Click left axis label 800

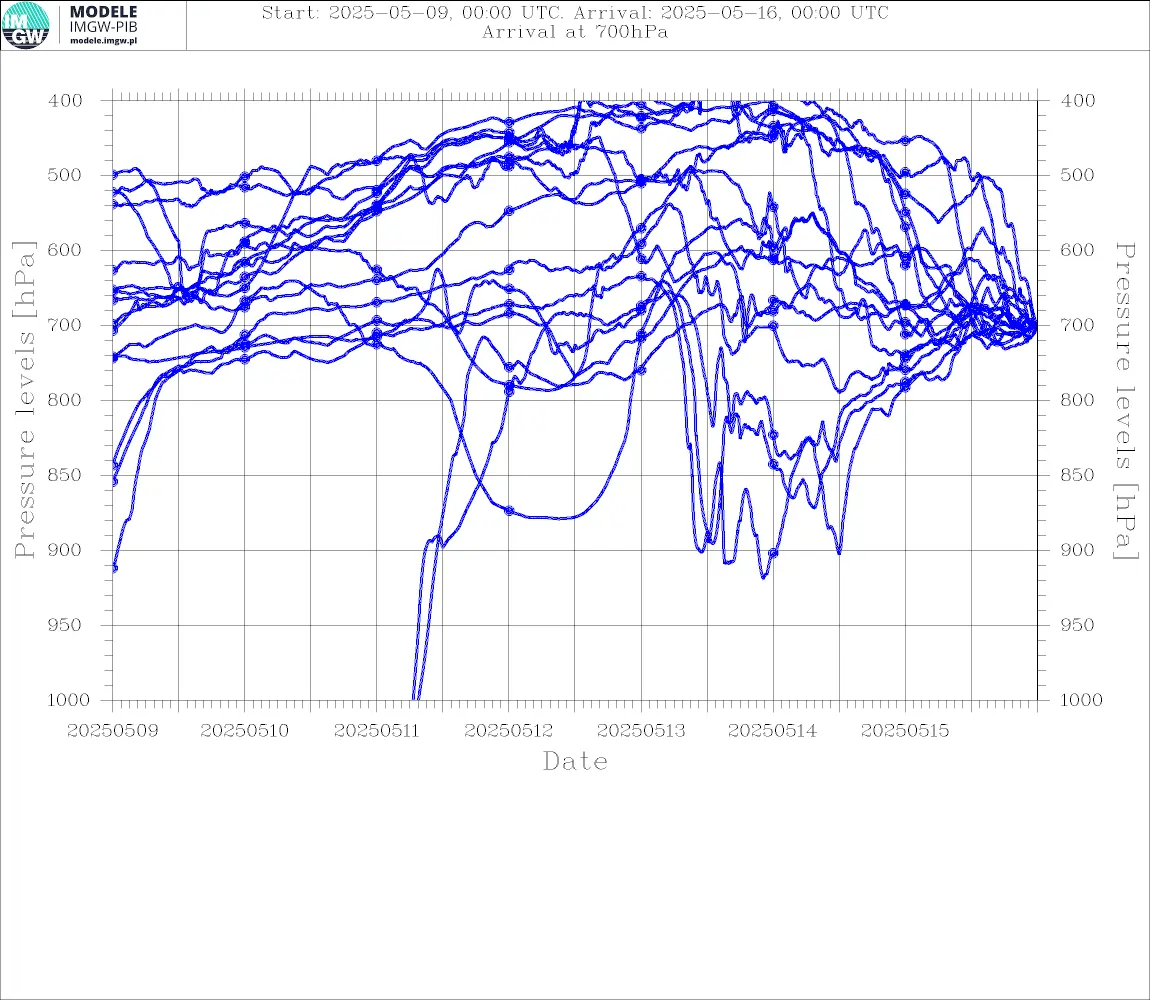(65, 400)
